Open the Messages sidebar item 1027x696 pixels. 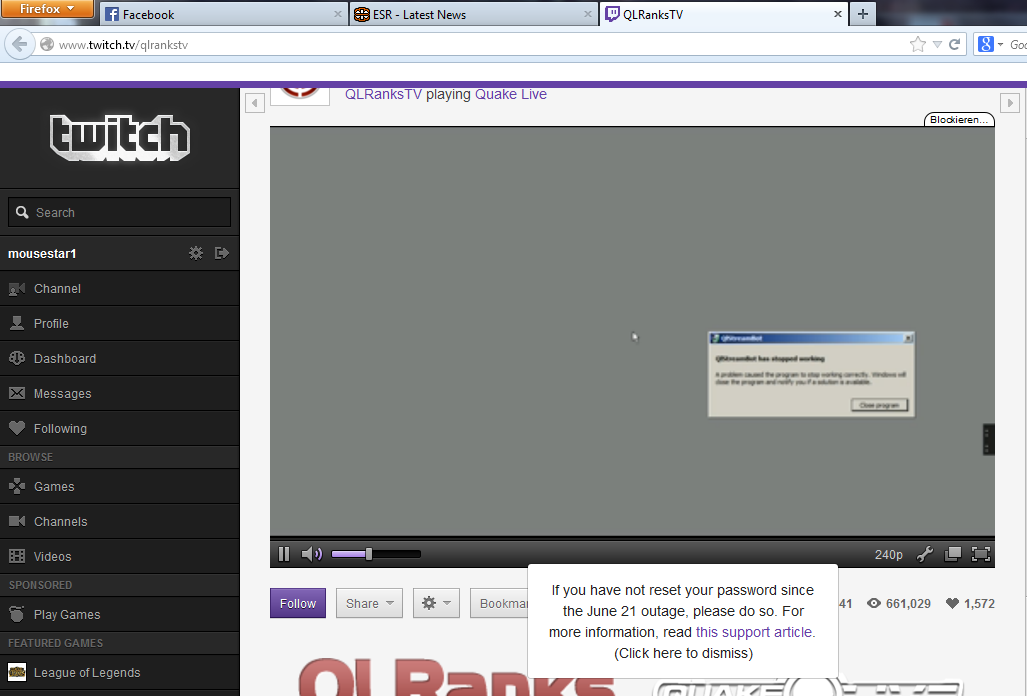[62, 394]
